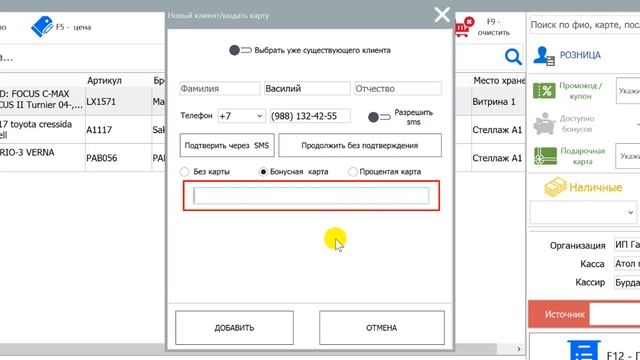Click the Наличные cash icon

tap(555, 187)
